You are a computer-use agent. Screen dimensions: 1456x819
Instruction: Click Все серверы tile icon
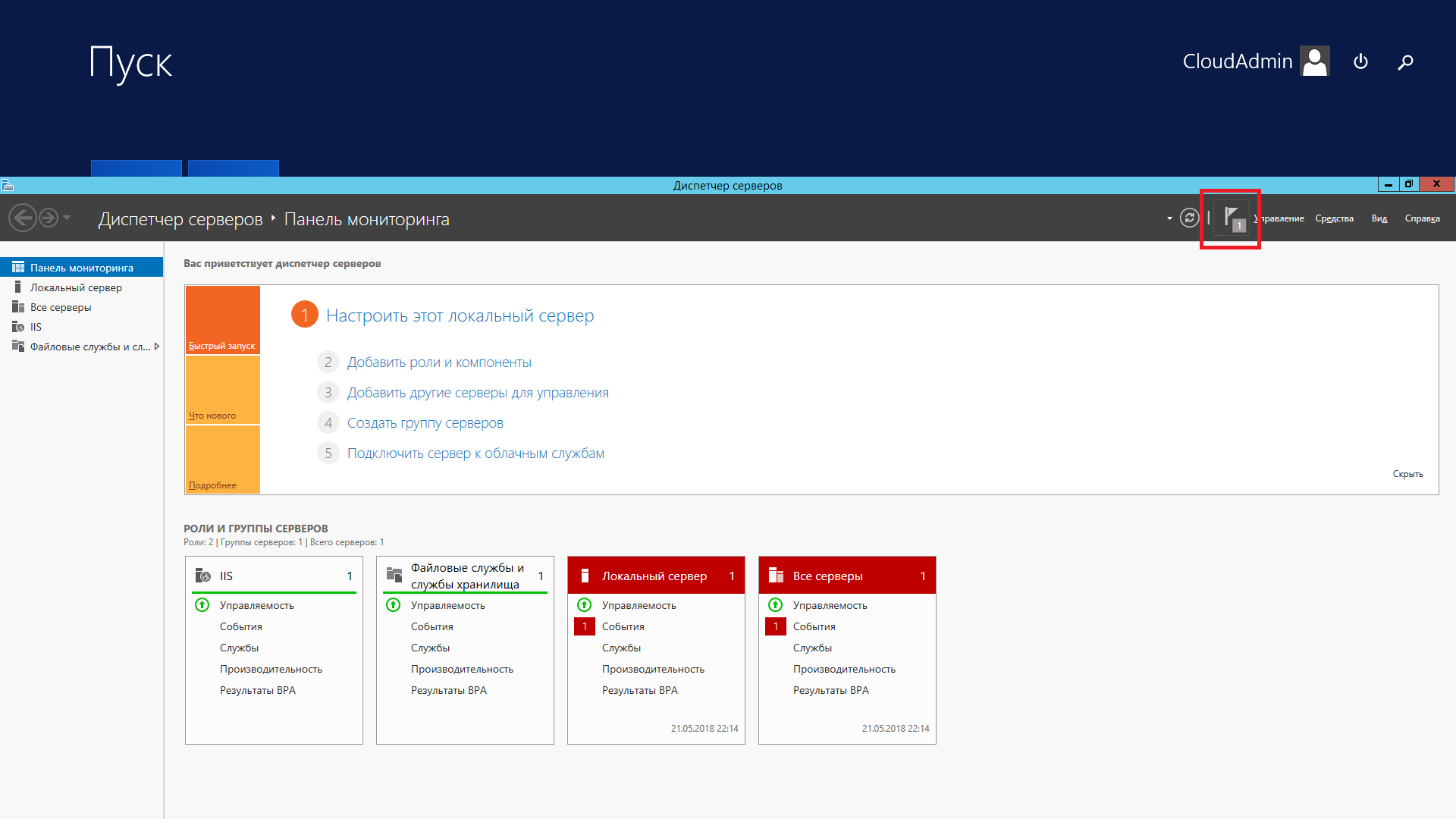776,576
